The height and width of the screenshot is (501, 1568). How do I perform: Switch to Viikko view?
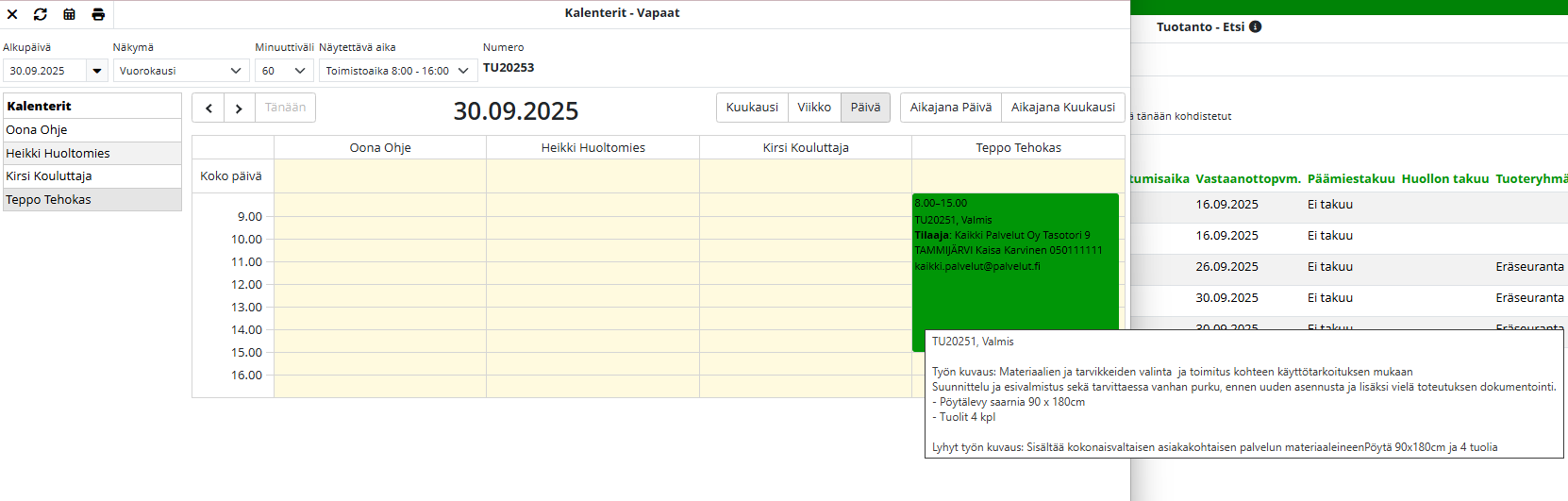(x=814, y=108)
